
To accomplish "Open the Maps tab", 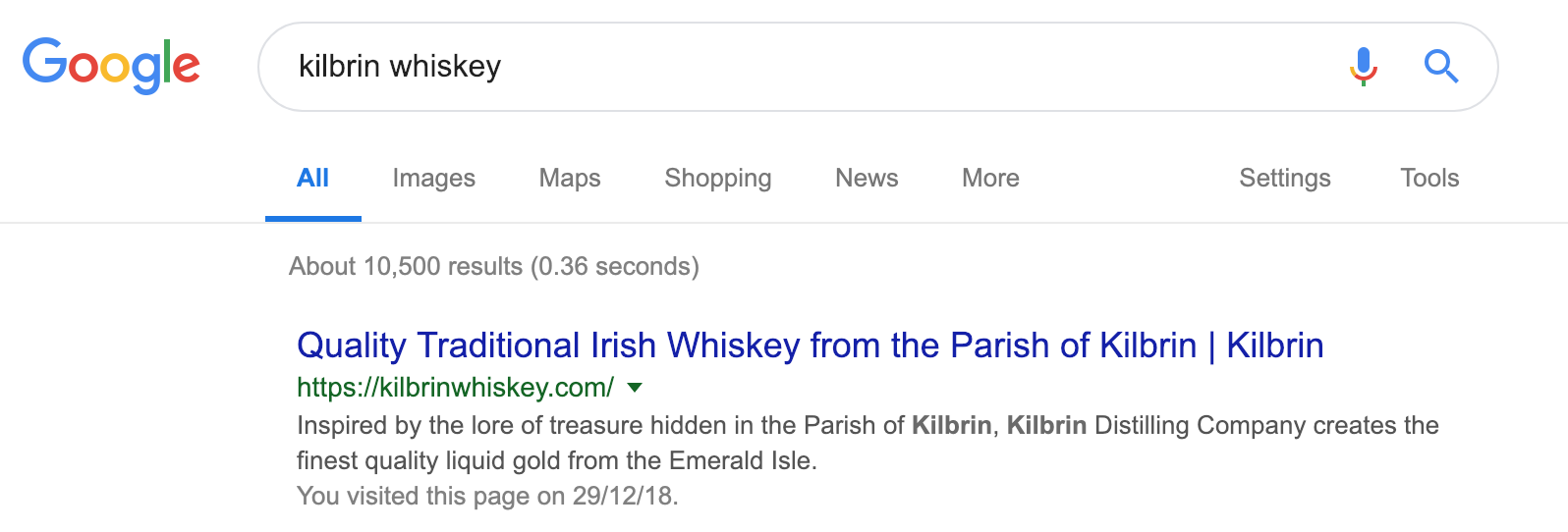I will pyautogui.click(x=570, y=178).
